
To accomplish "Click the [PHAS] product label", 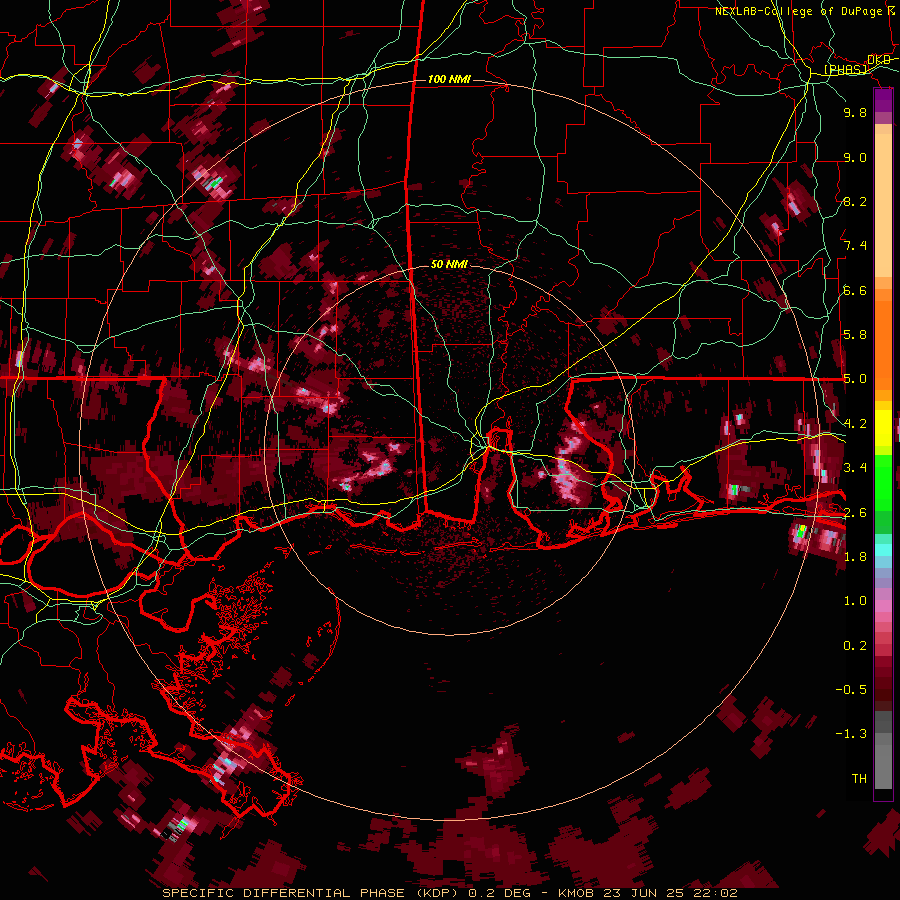I will (x=845, y=69).
